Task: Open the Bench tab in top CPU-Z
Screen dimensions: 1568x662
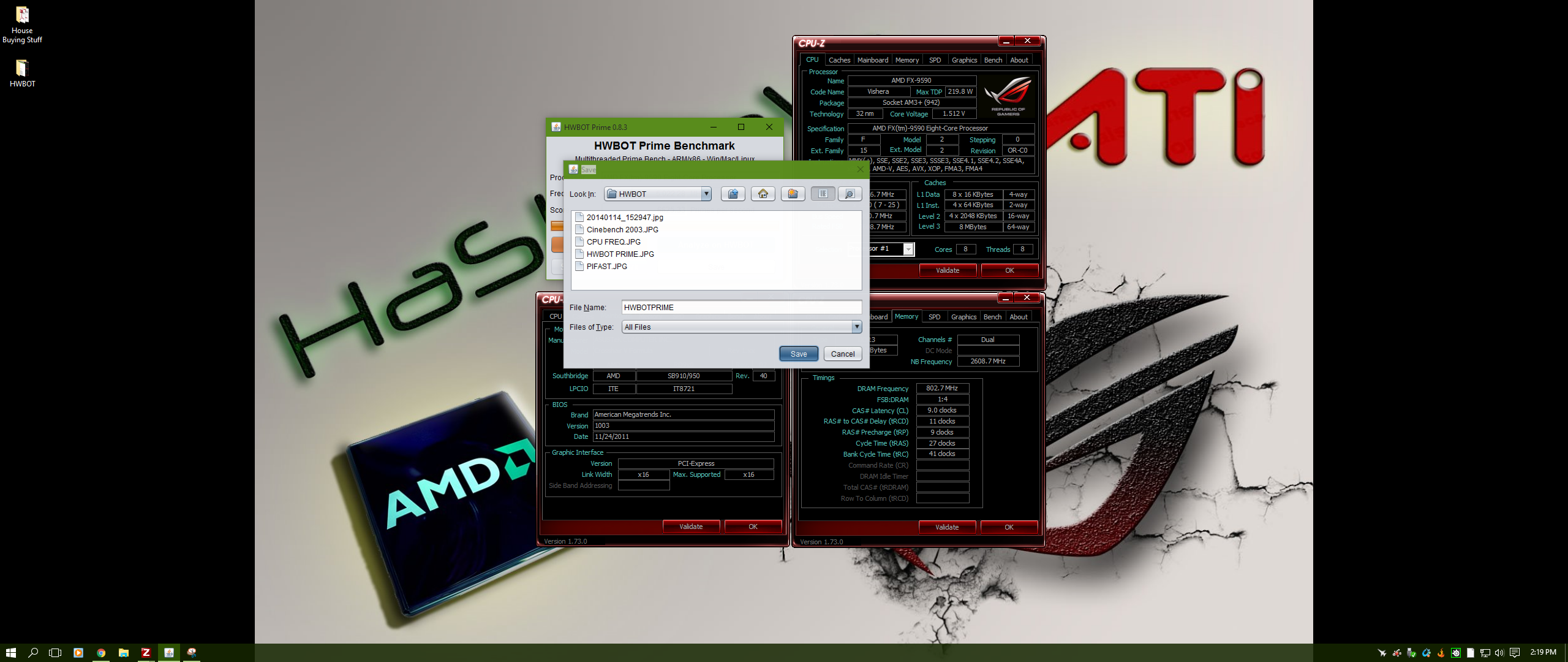Action: [x=993, y=60]
